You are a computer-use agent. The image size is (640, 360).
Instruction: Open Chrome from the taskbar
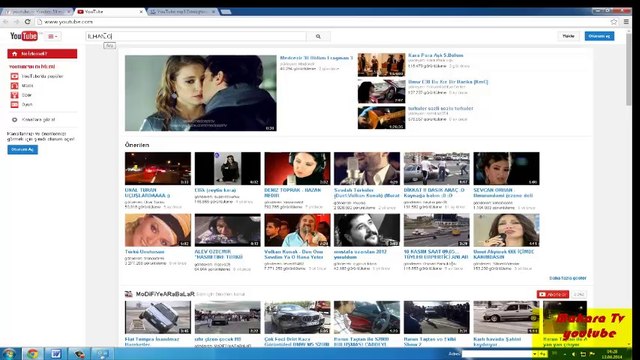click(x=33, y=353)
